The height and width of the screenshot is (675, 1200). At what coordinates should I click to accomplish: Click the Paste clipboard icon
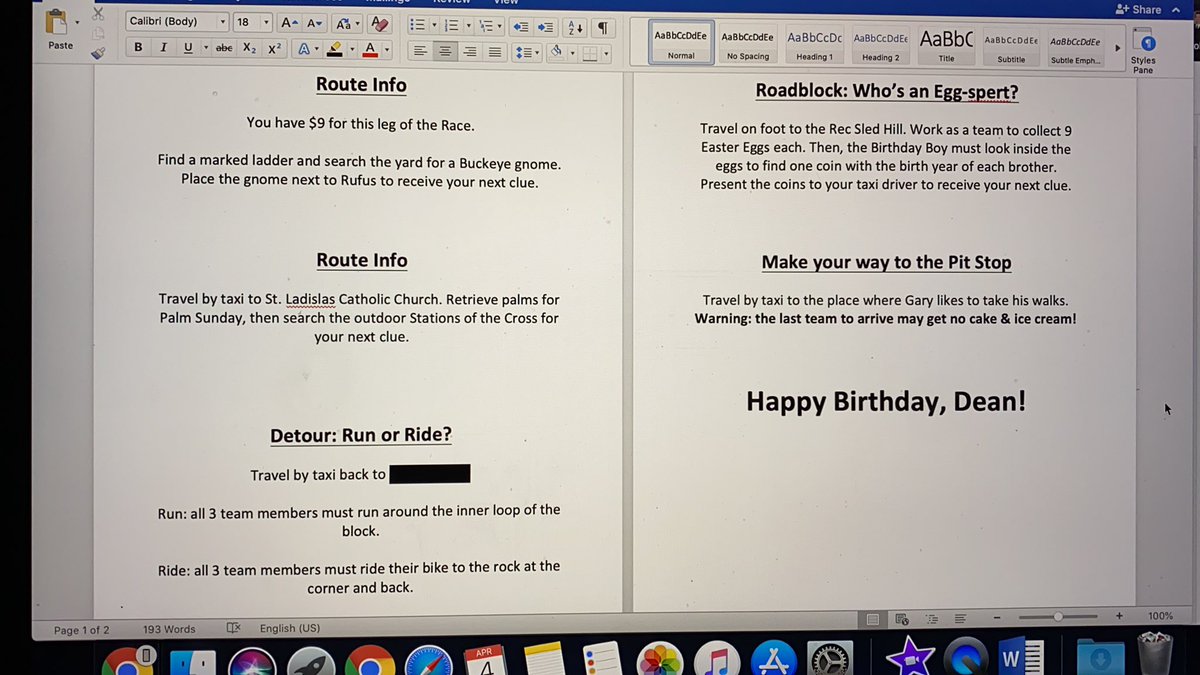(58, 21)
